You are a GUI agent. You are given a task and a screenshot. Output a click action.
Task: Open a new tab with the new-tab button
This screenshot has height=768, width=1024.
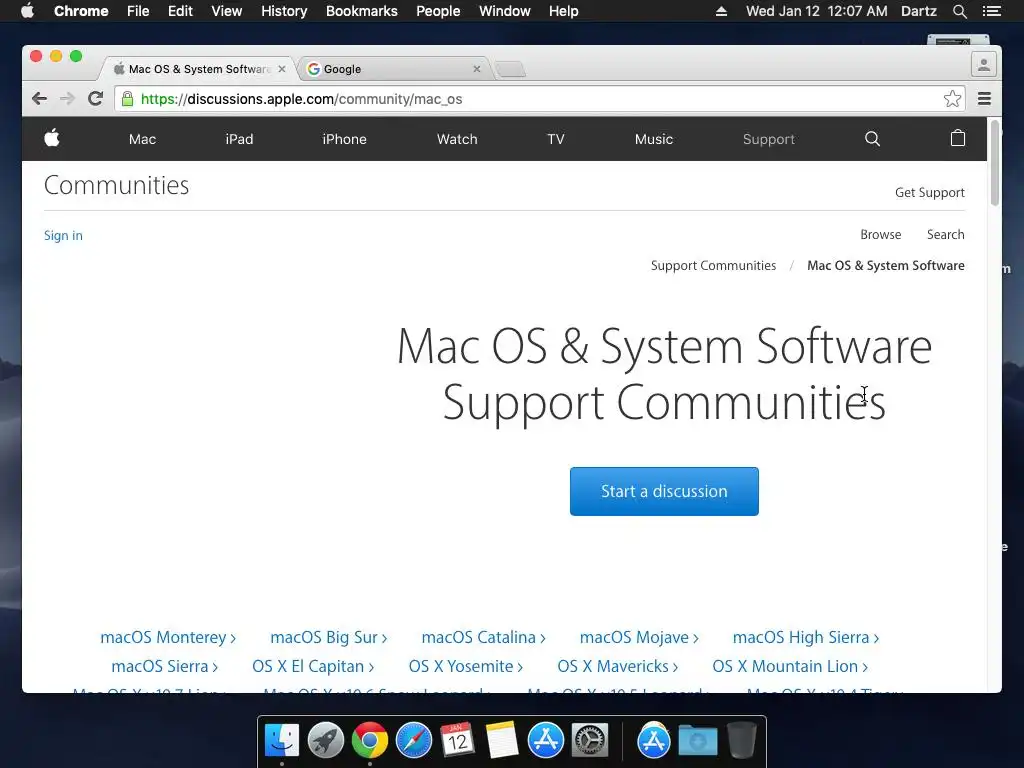pyautogui.click(x=511, y=69)
